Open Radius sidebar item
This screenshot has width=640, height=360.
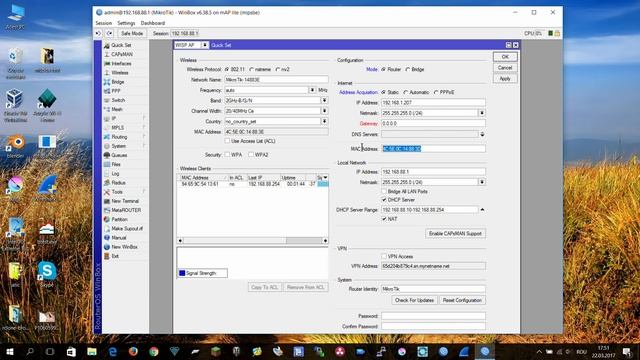pyautogui.click(x=118, y=182)
